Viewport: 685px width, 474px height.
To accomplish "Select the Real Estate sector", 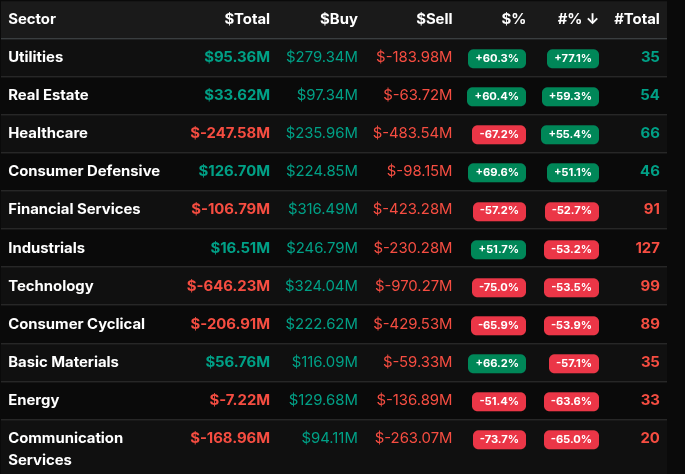I will [x=48, y=95].
